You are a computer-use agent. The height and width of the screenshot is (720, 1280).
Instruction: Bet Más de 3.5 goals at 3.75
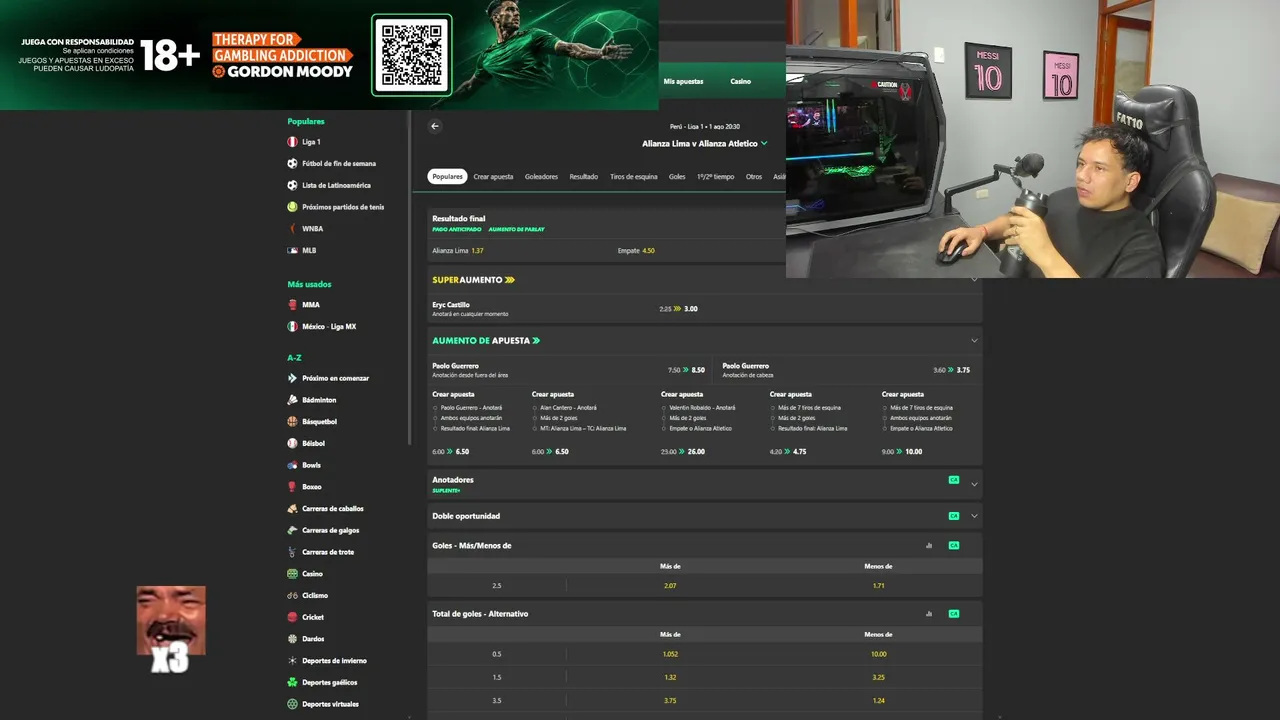[x=670, y=700]
